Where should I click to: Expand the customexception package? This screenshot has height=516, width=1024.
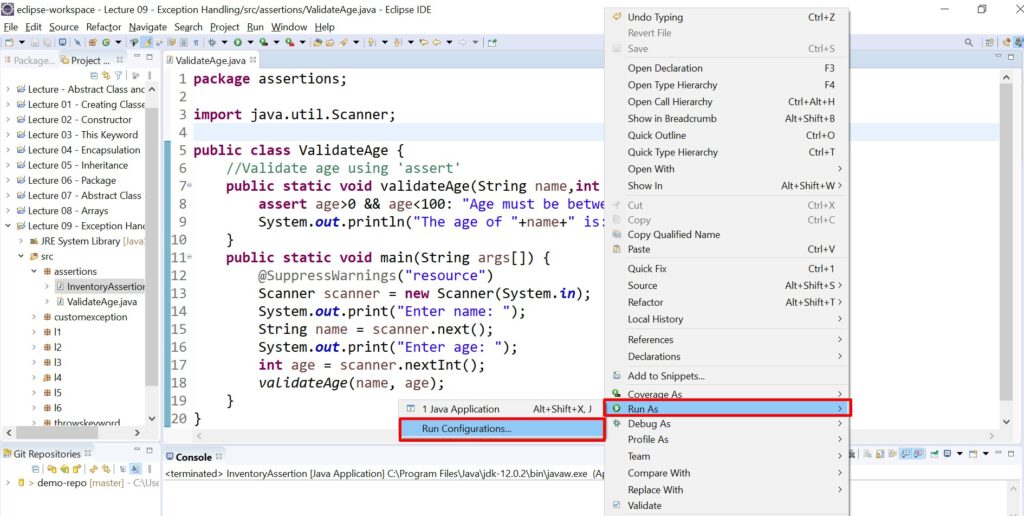coord(35,317)
